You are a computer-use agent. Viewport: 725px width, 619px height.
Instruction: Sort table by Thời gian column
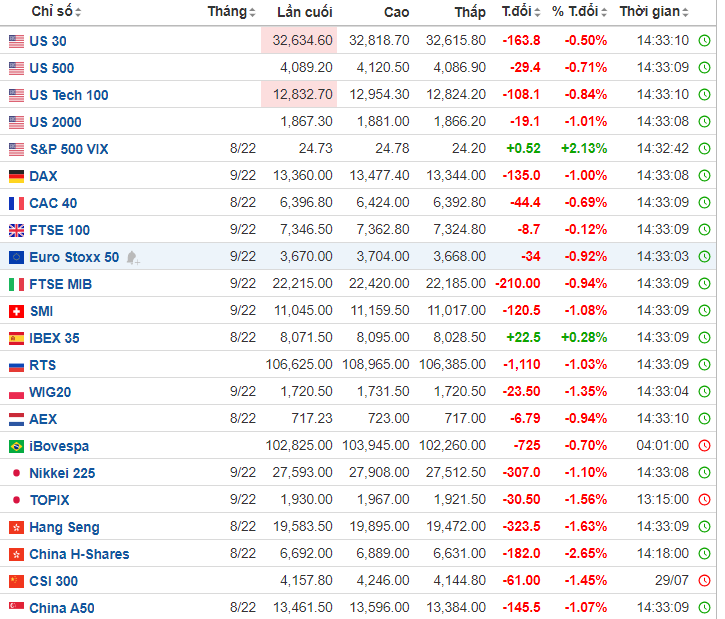[x=654, y=12]
